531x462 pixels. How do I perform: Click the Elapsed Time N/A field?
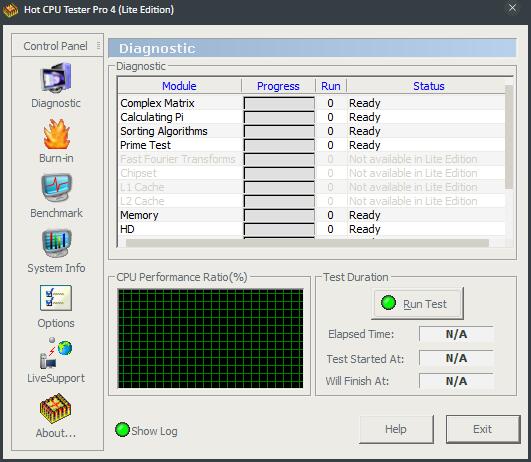point(456,334)
